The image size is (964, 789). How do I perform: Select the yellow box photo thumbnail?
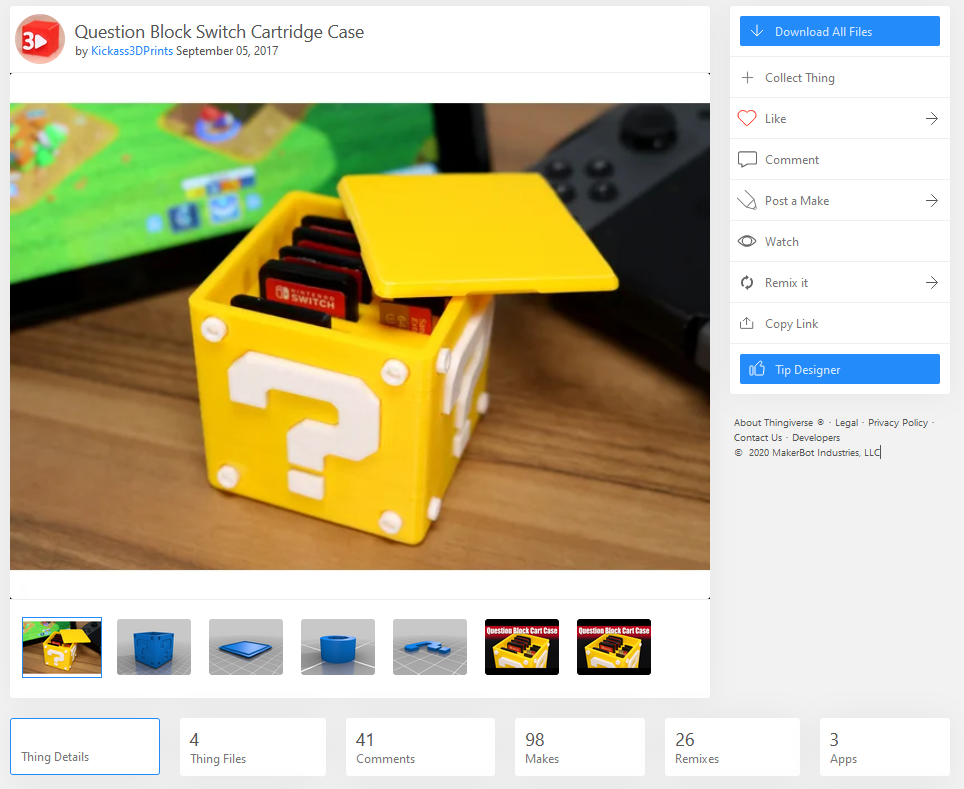click(61, 647)
